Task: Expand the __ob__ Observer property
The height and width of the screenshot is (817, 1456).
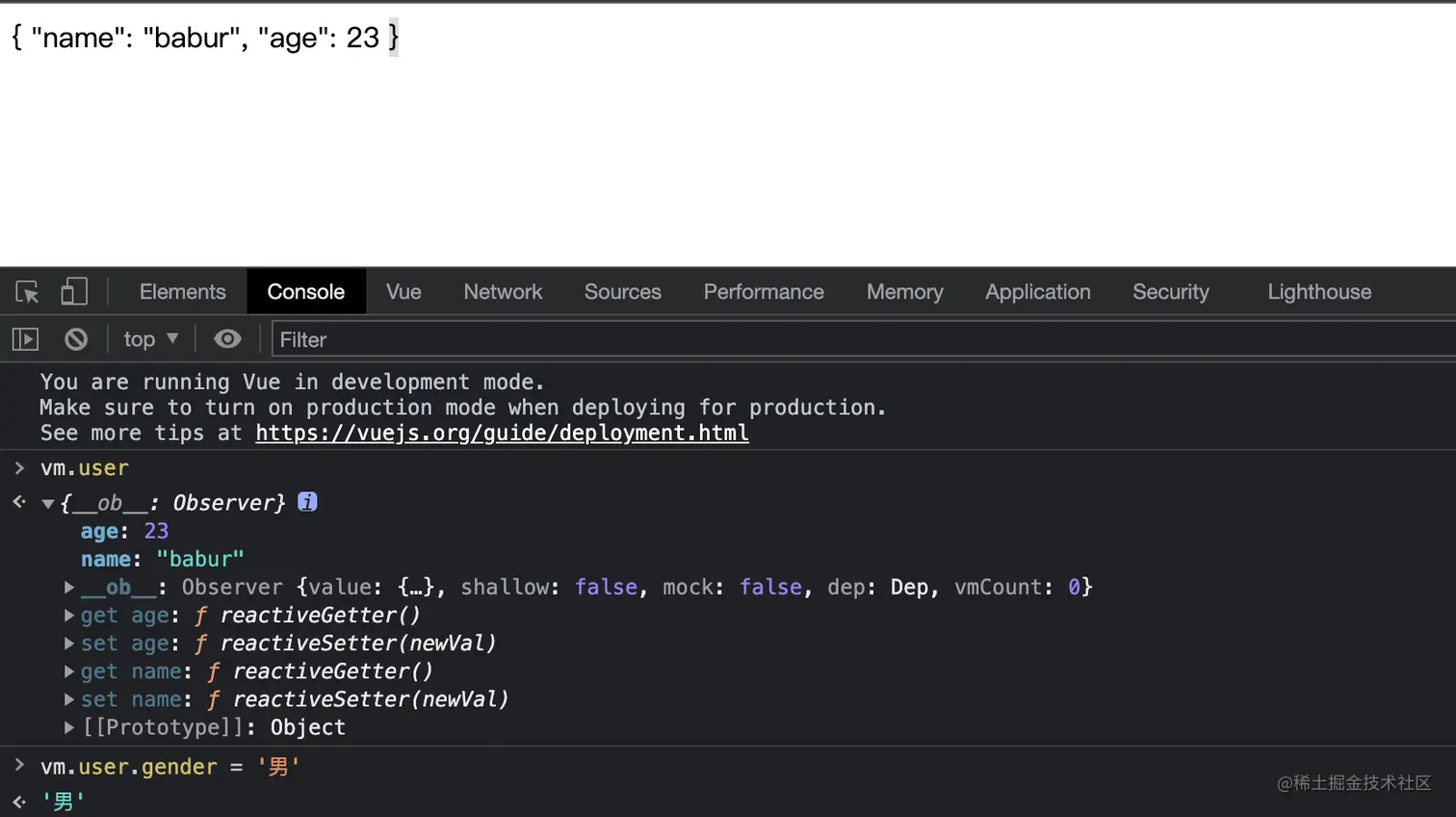Action: tap(69, 587)
